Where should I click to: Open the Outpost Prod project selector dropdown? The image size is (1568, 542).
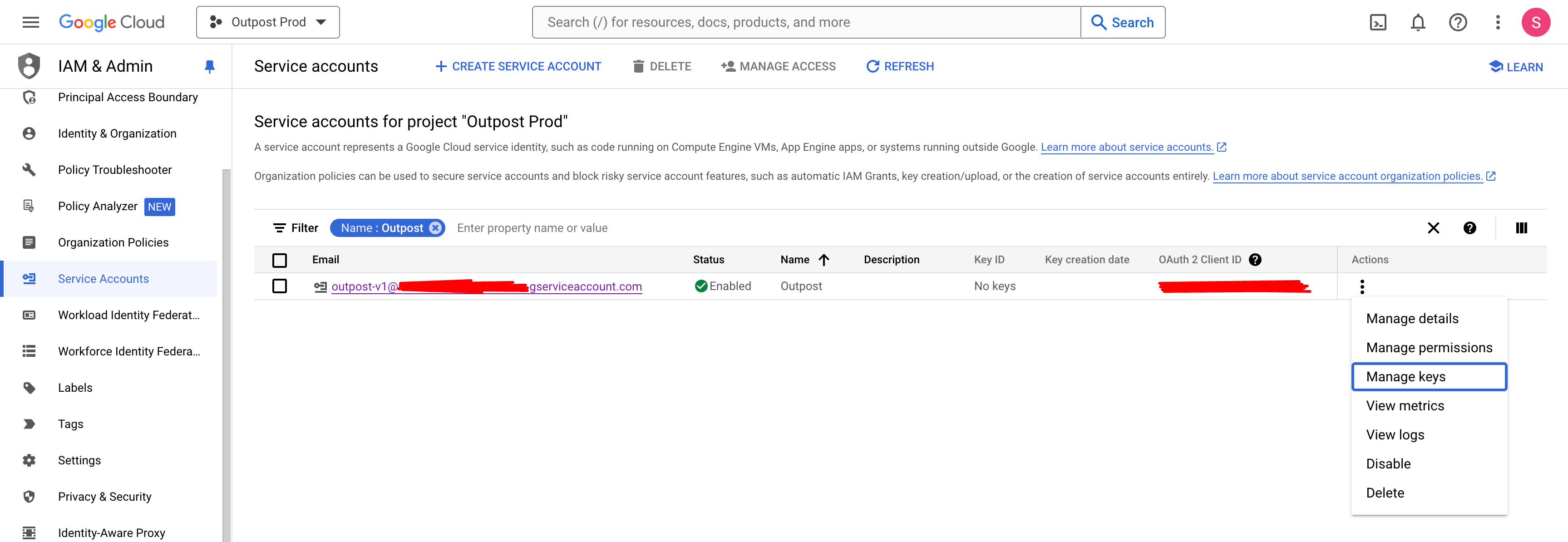click(x=268, y=23)
